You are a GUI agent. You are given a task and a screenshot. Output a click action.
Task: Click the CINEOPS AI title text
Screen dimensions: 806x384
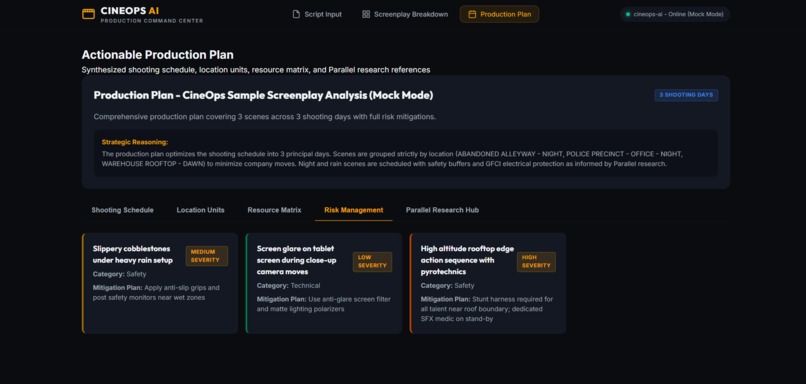click(130, 11)
